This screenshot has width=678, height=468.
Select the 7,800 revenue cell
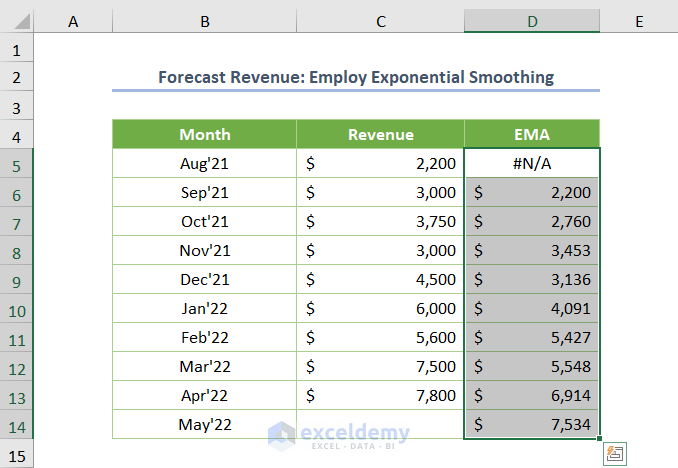pos(380,395)
